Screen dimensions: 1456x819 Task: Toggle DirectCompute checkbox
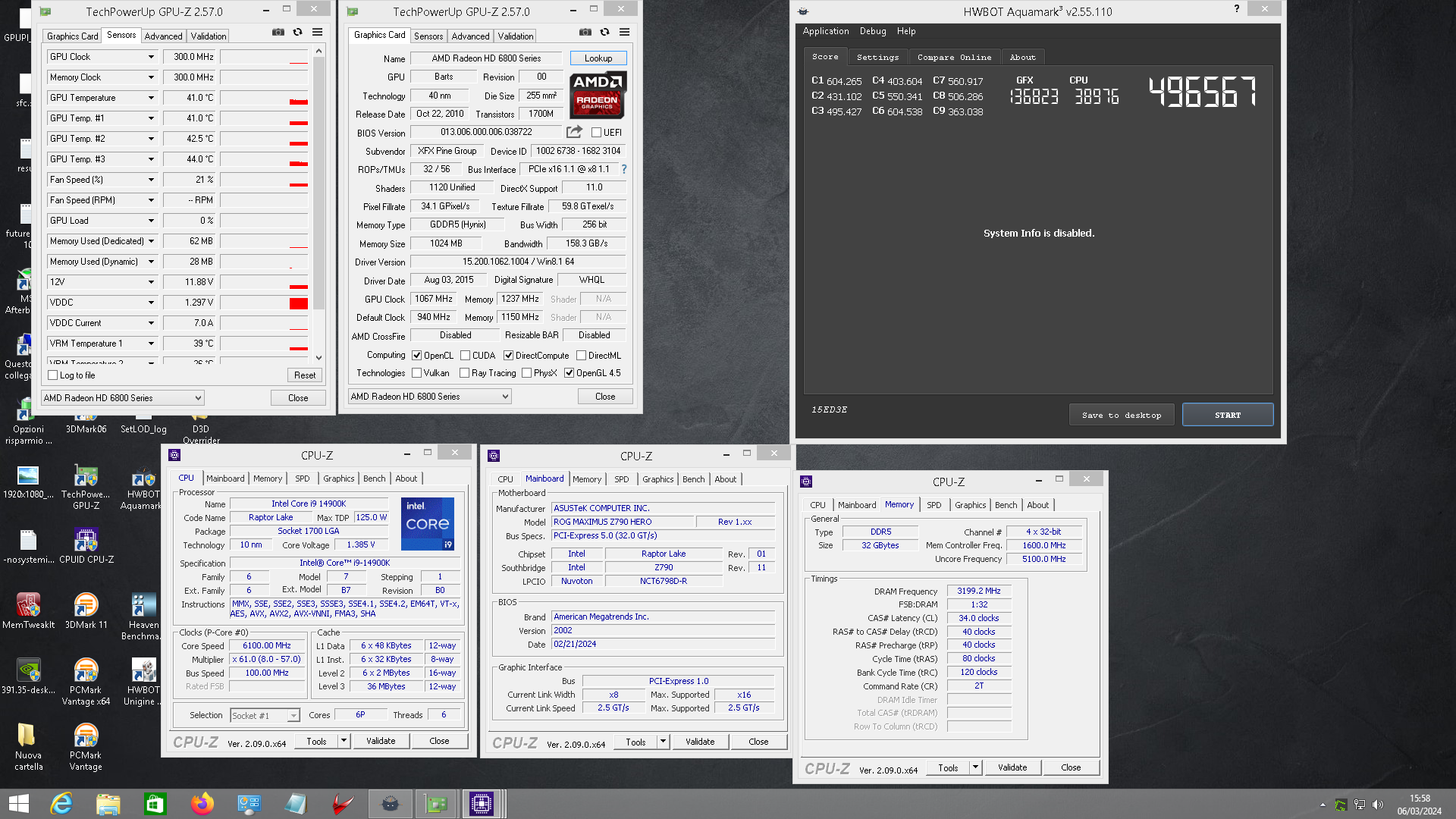point(508,356)
